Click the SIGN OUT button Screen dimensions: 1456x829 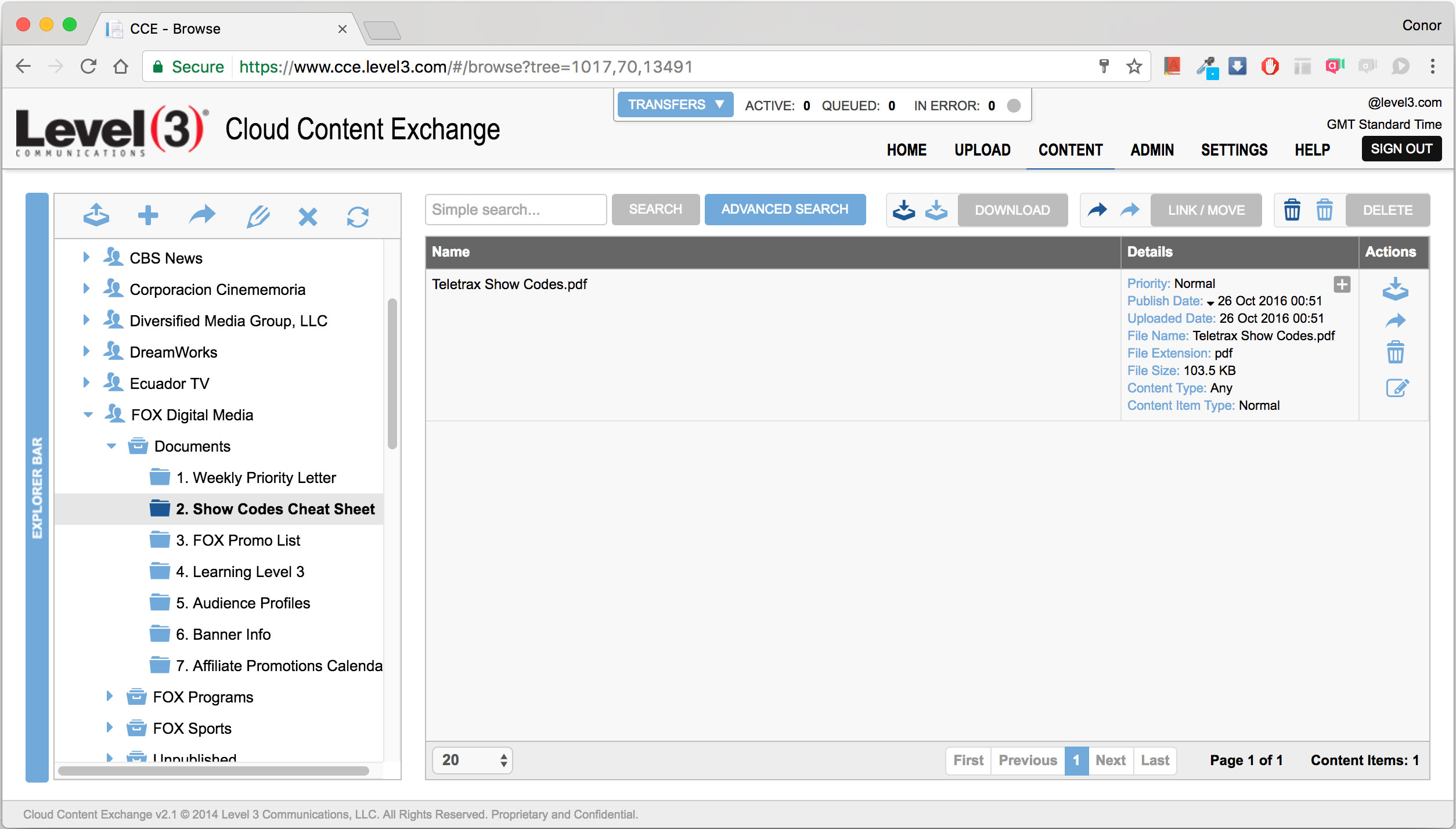coord(1401,149)
